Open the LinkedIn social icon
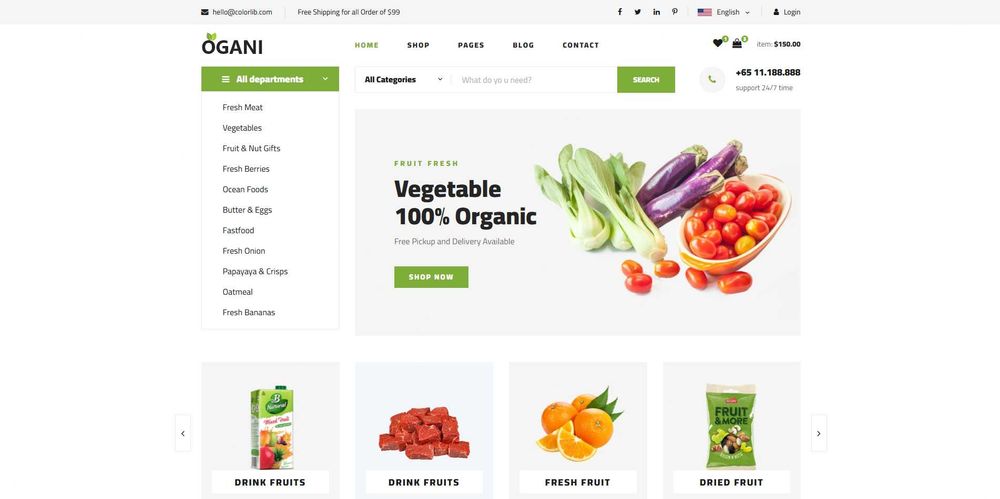Viewport: 1000px width, 499px height. click(x=656, y=12)
